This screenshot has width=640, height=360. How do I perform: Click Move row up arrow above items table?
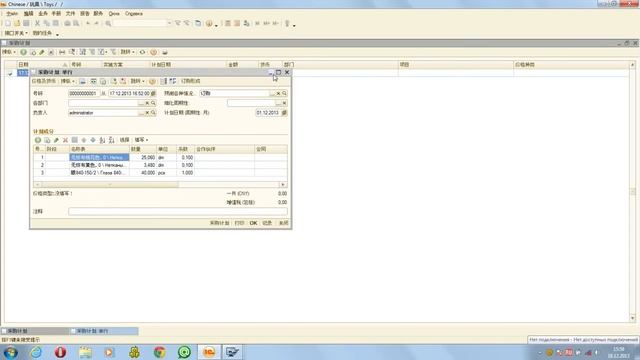point(84,140)
